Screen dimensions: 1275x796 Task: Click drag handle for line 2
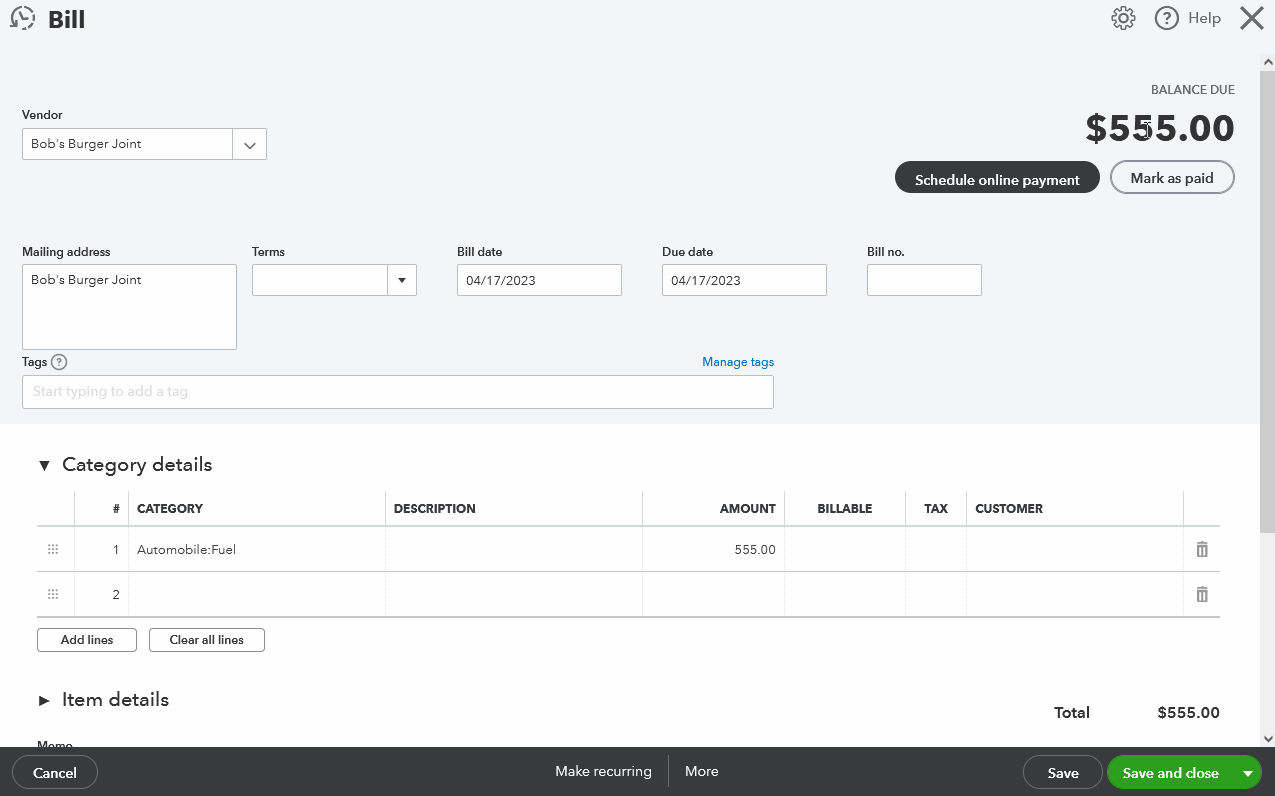click(53, 594)
